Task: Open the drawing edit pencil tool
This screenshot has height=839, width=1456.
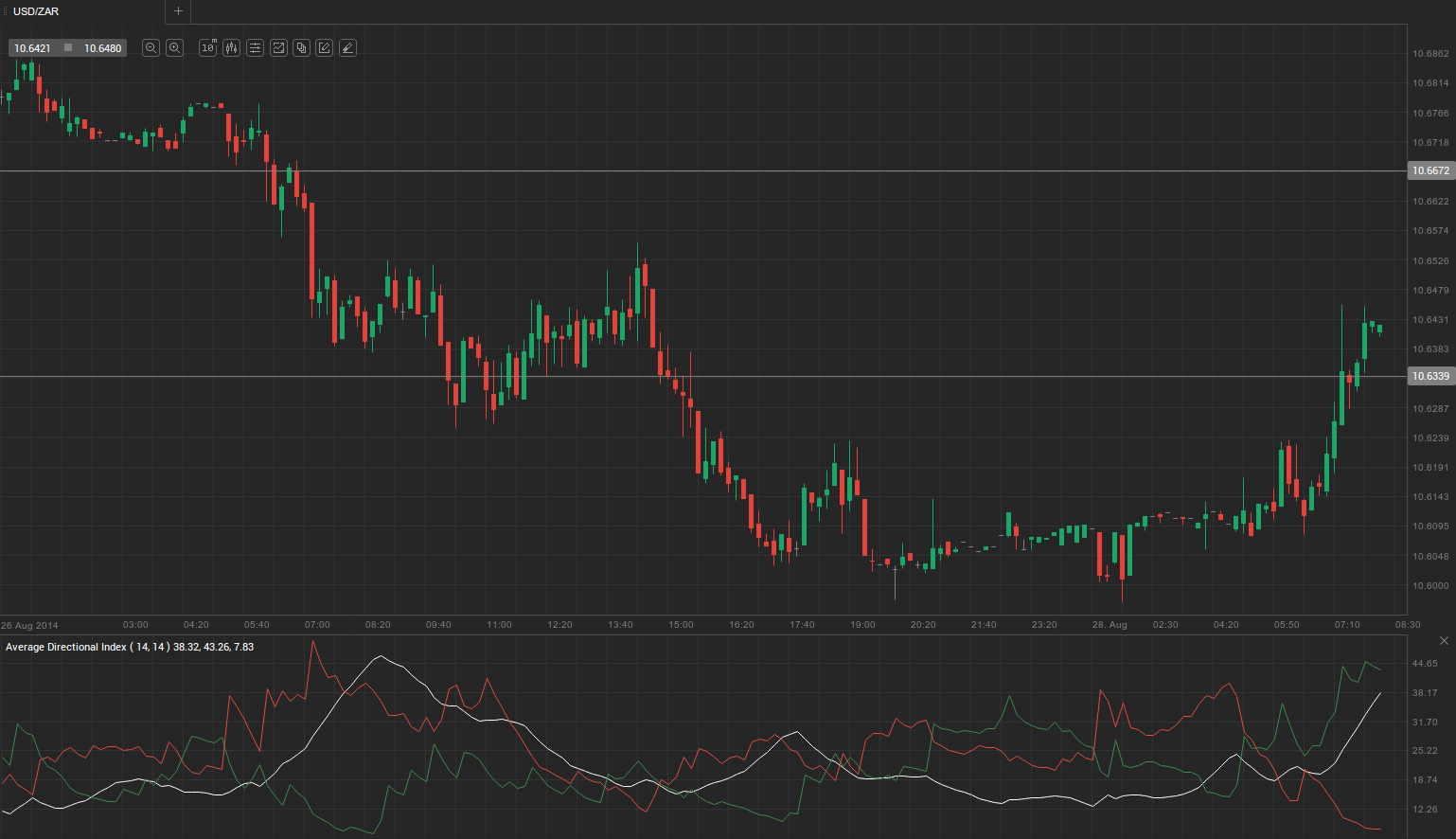Action: (325, 48)
